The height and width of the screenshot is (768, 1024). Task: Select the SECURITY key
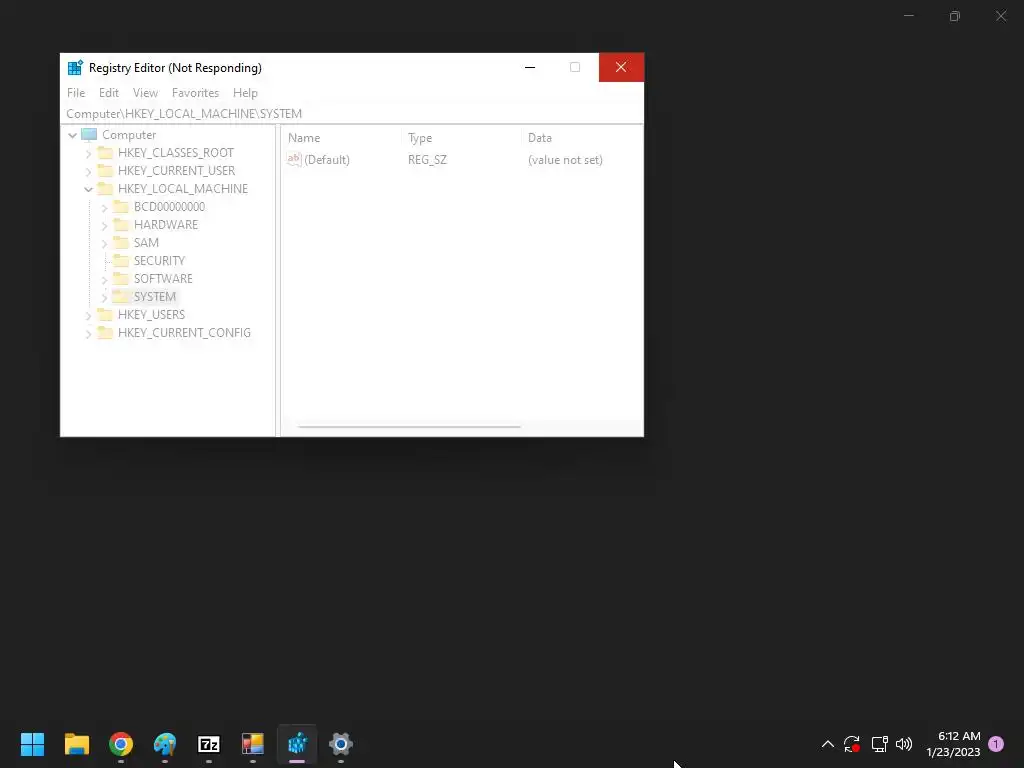coord(159,261)
